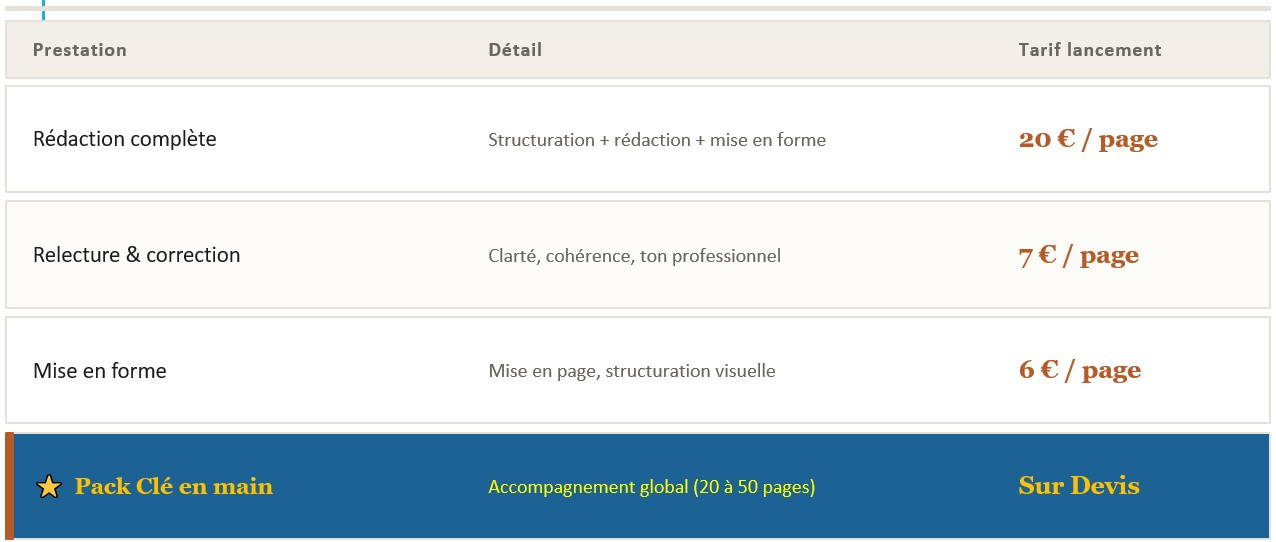
Task: Click the orange accent bar beside the pack row
Action: pyautogui.click(x=9, y=486)
